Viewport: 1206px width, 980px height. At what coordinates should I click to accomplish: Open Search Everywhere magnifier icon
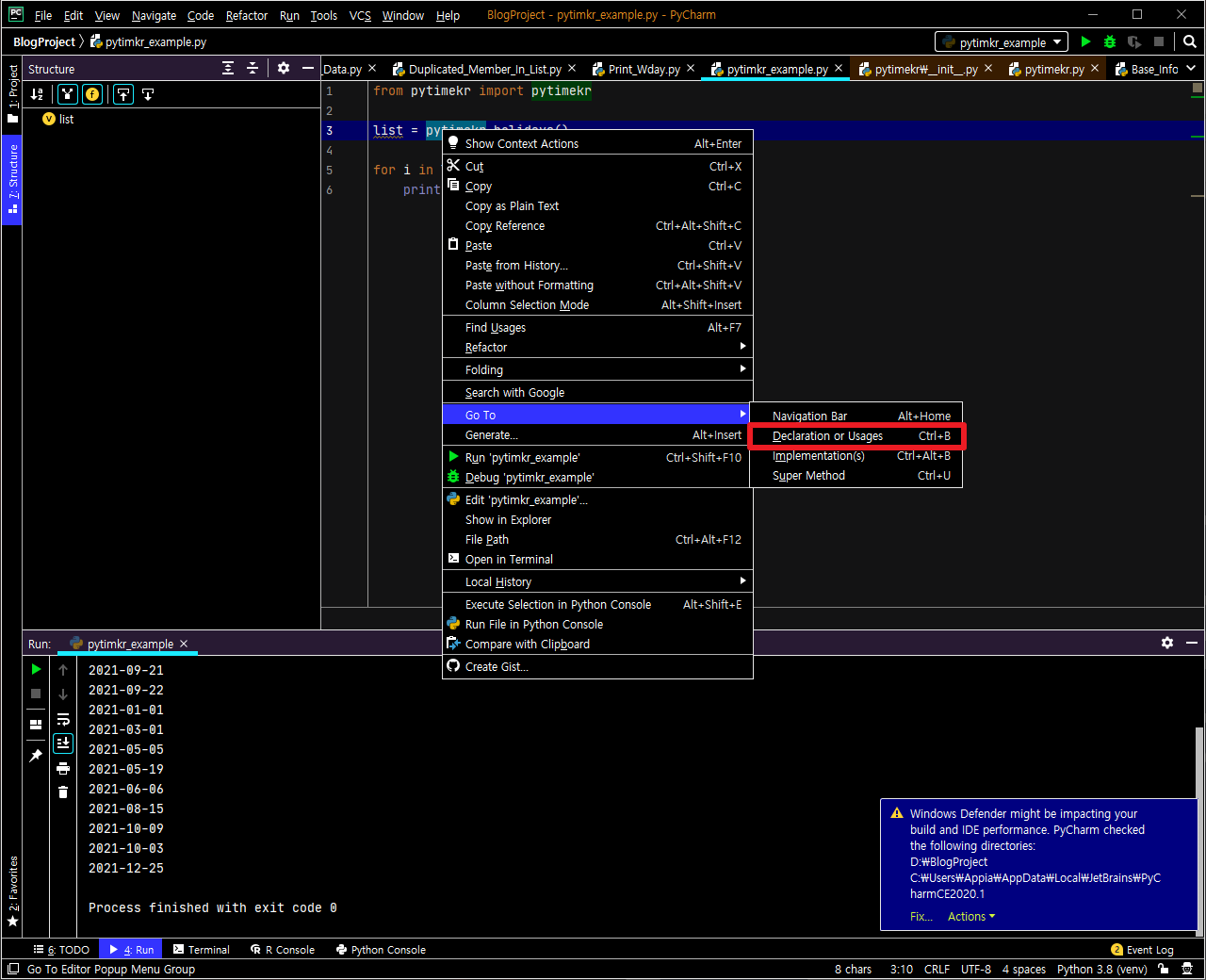click(x=1190, y=41)
